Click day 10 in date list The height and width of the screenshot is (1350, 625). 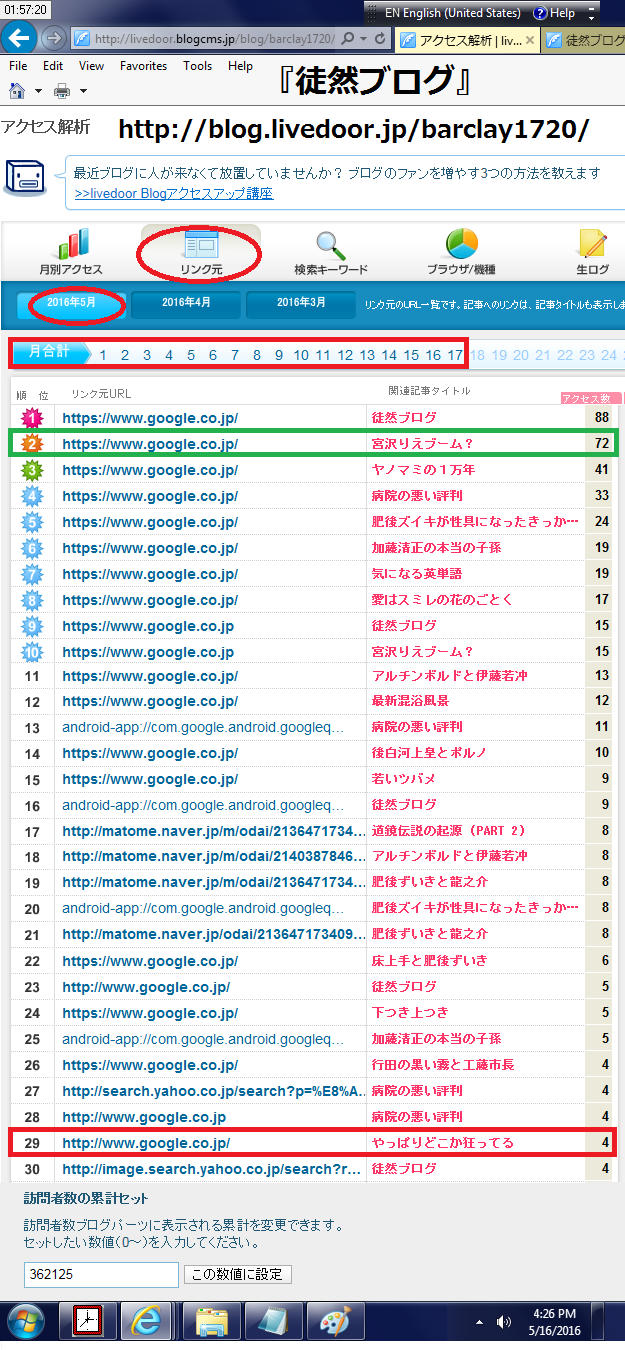(x=301, y=354)
